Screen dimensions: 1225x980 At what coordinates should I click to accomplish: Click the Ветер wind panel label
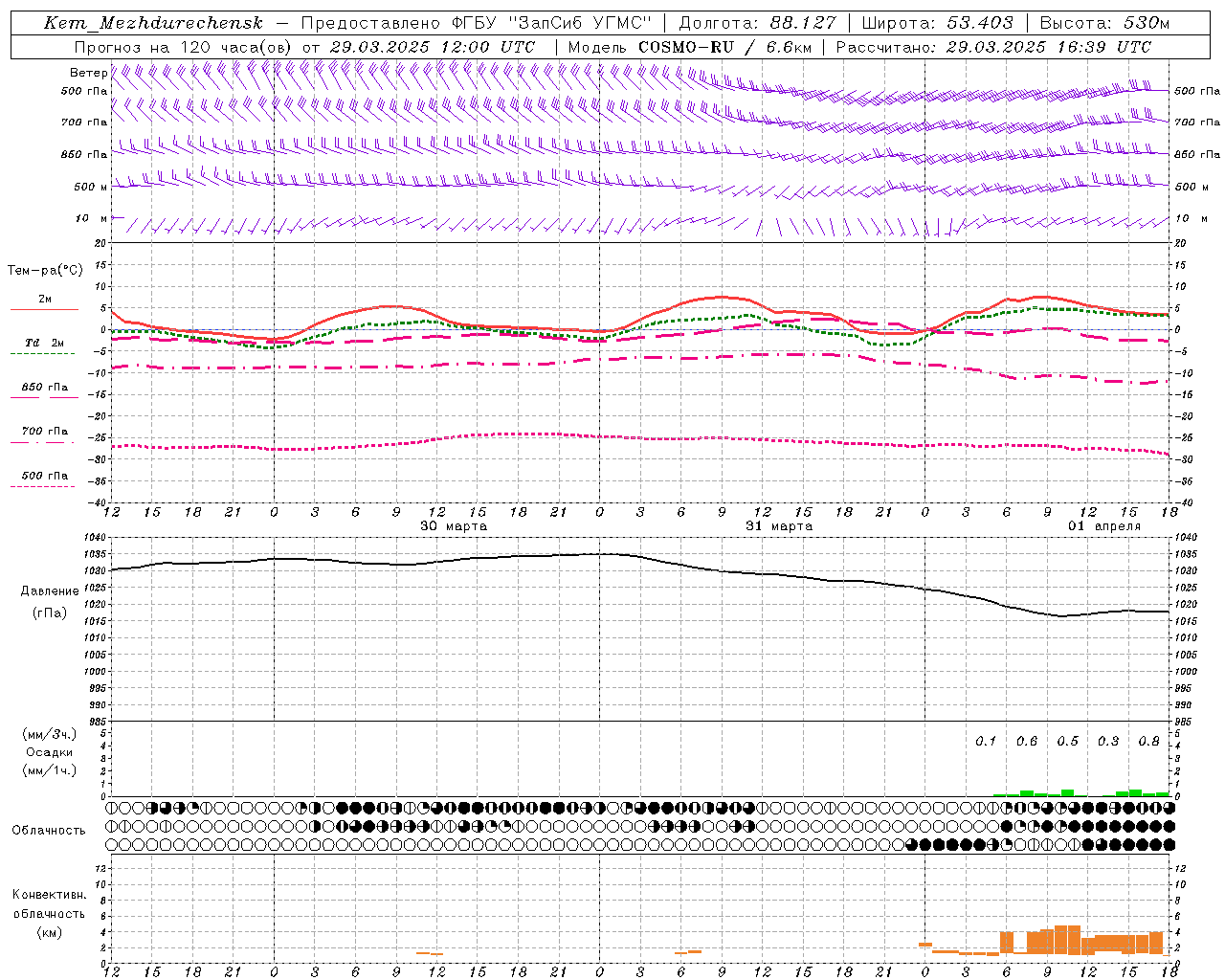(x=89, y=73)
